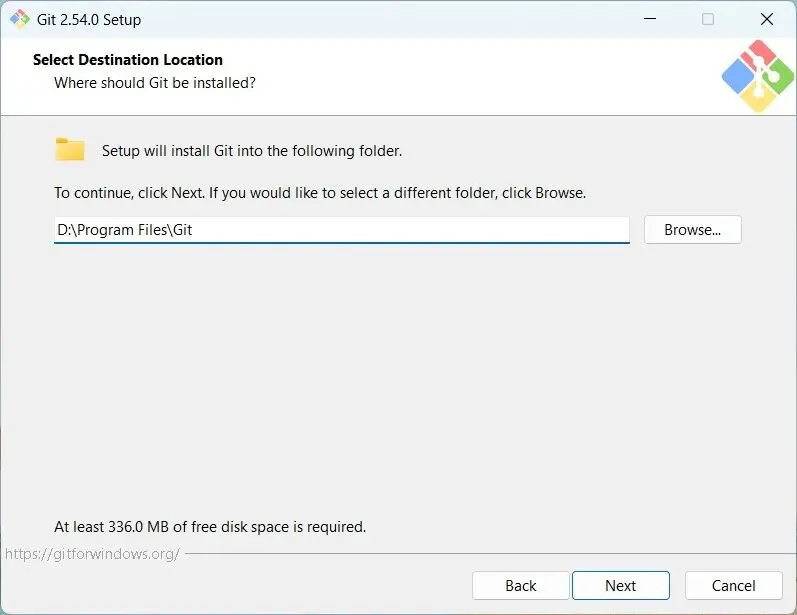Image resolution: width=797 pixels, height=615 pixels.
Task: Go to the next setup step
Action: (x=620, y=585)
